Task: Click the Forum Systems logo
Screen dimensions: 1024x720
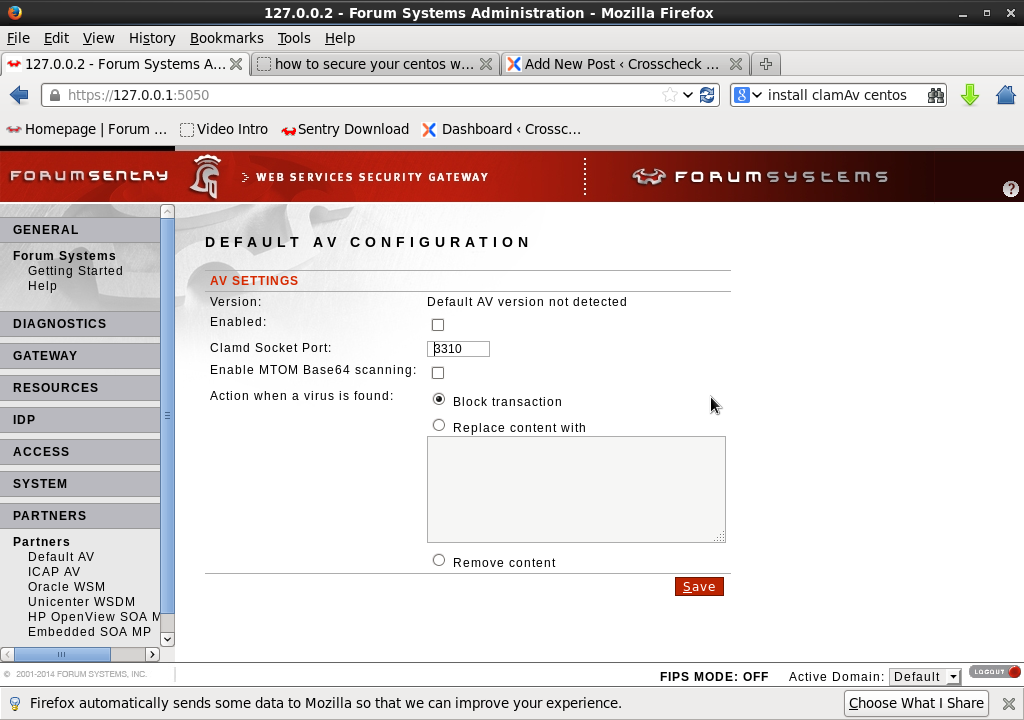Action: (x=760, y=176)
